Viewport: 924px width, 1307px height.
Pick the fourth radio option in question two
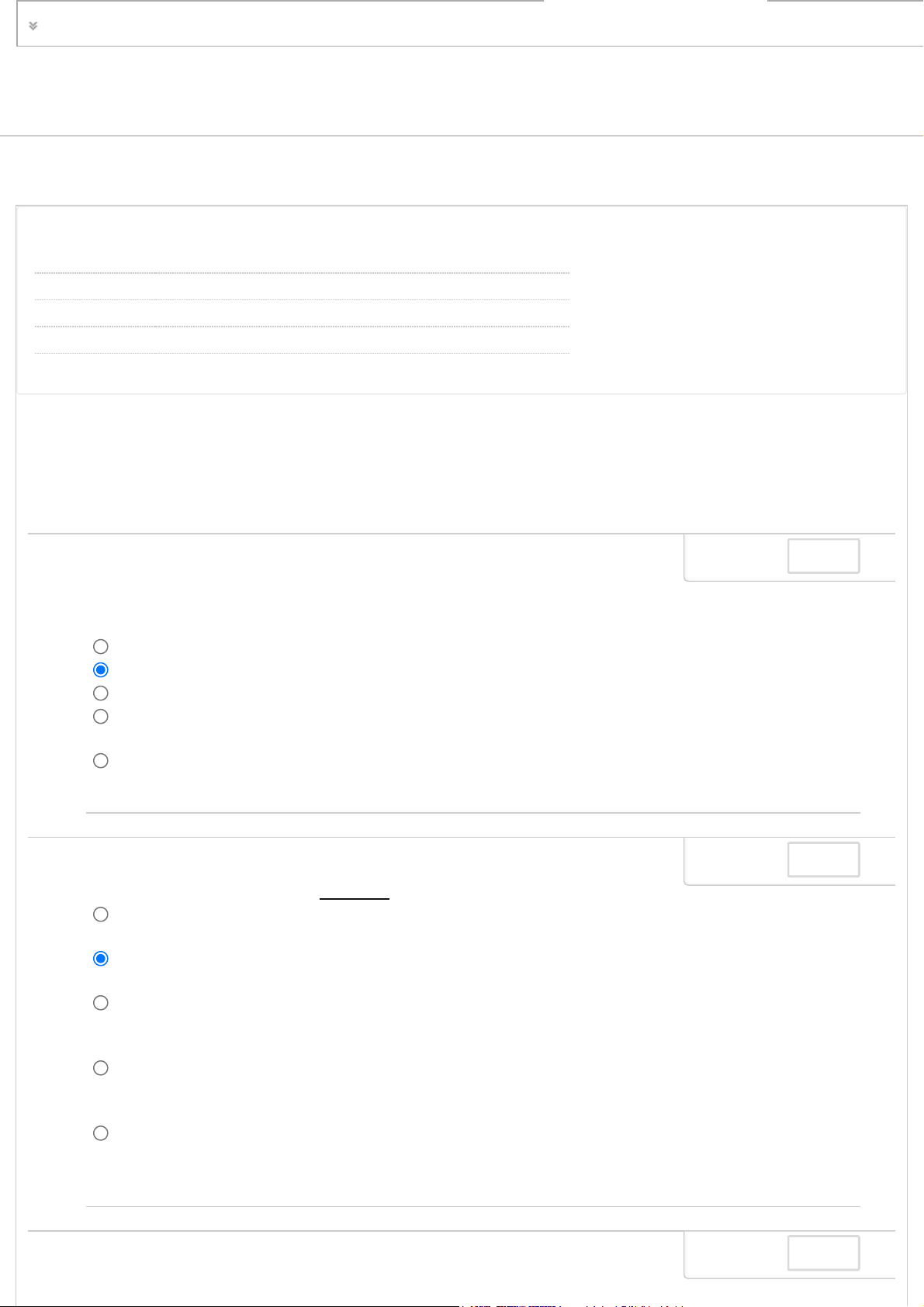pyautogui.click(x=100, y=1068)
